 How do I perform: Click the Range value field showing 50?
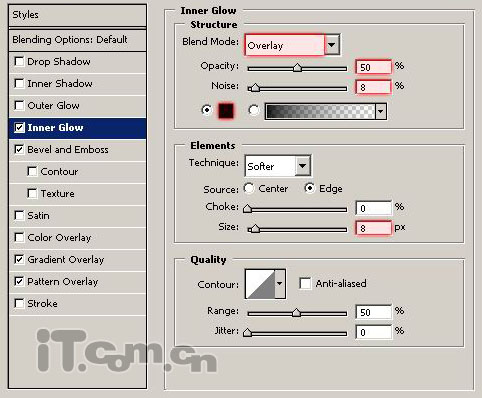coord(373,312)
